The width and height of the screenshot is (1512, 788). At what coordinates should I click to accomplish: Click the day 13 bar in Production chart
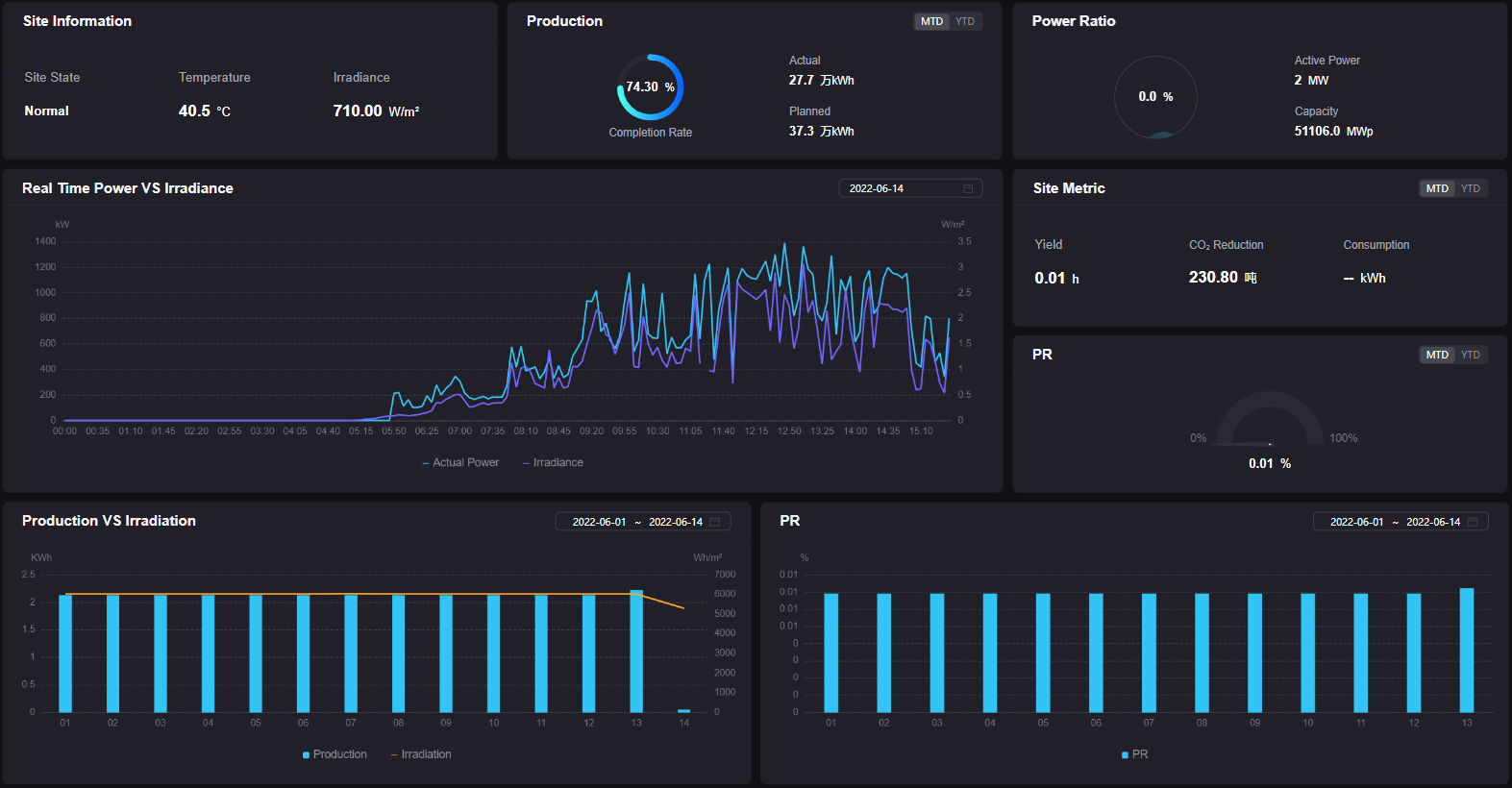click(x=636, y=652)
